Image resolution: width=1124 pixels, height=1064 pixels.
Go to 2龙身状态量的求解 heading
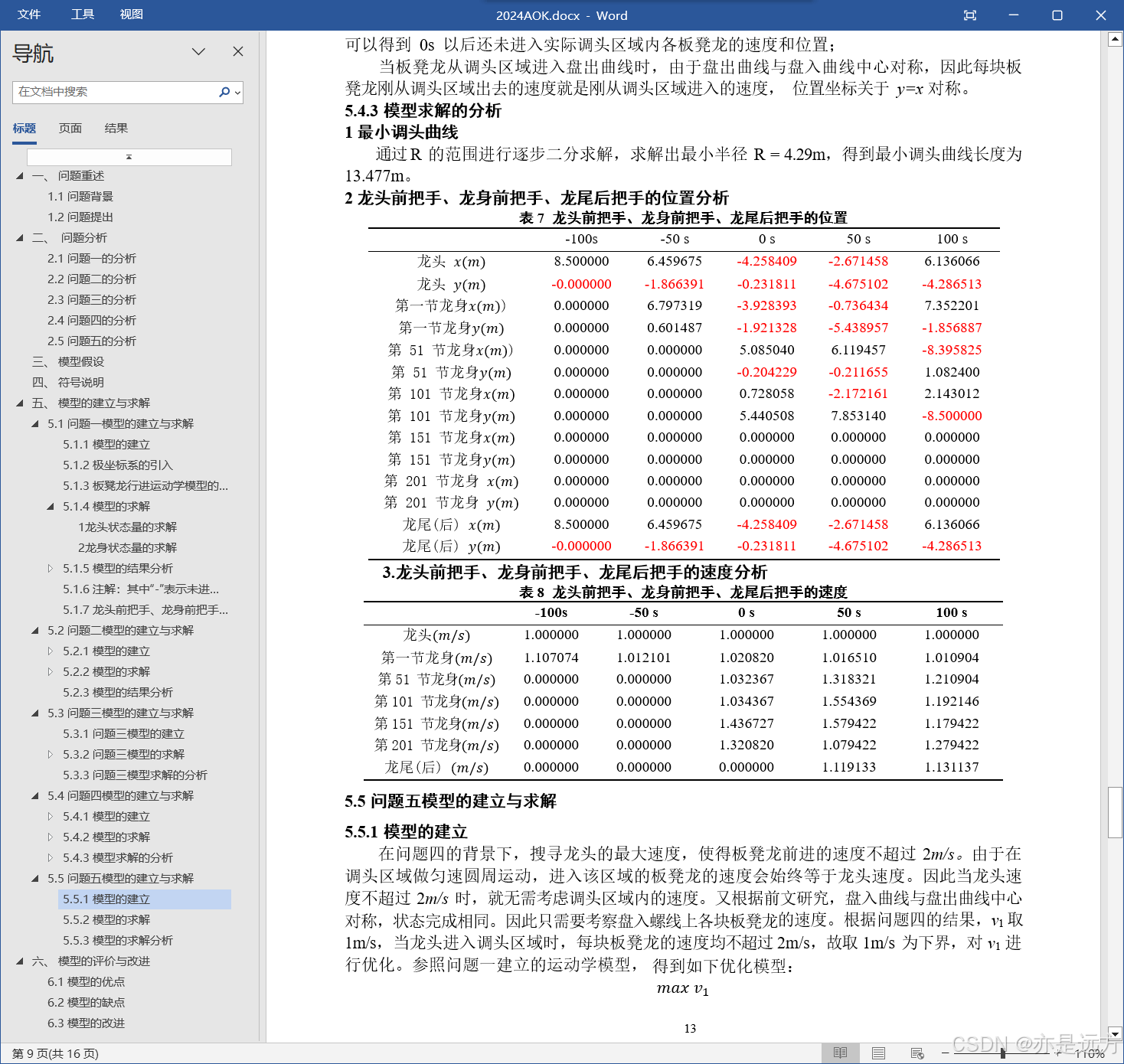(127, 548)
